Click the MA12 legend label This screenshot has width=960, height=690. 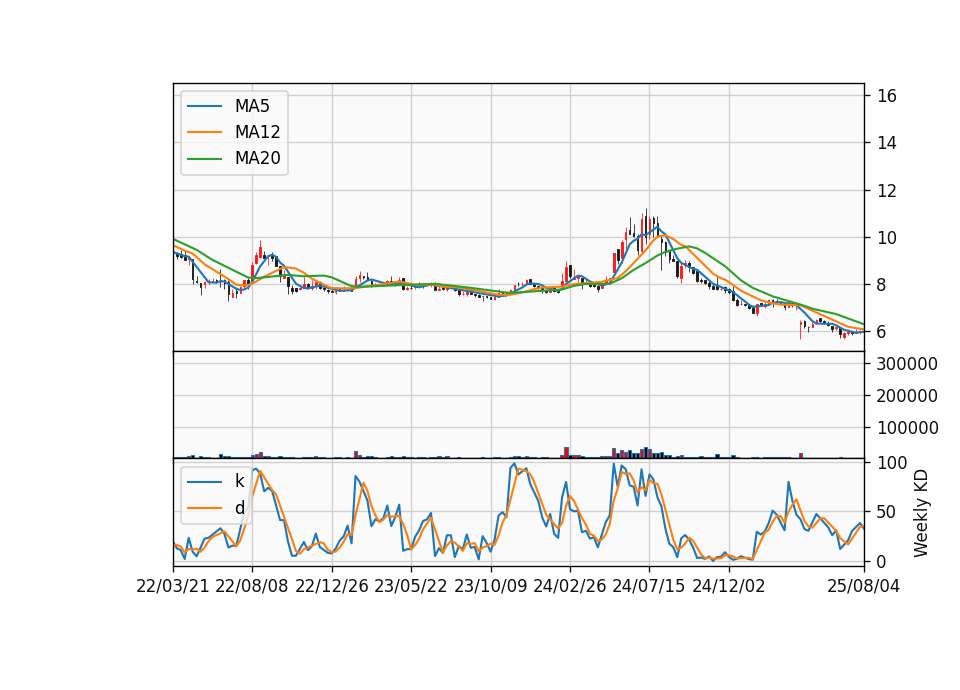point(257,132)
